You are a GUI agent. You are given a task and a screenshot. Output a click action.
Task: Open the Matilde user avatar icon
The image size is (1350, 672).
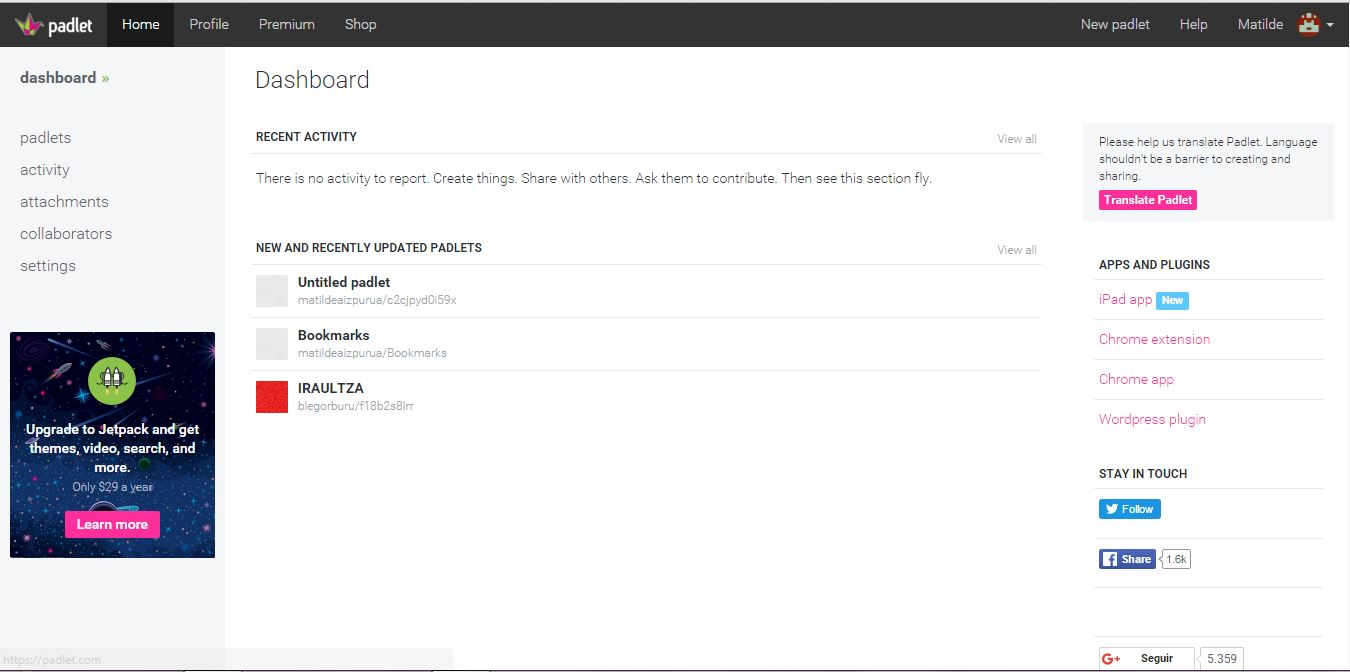point(1308,24)
